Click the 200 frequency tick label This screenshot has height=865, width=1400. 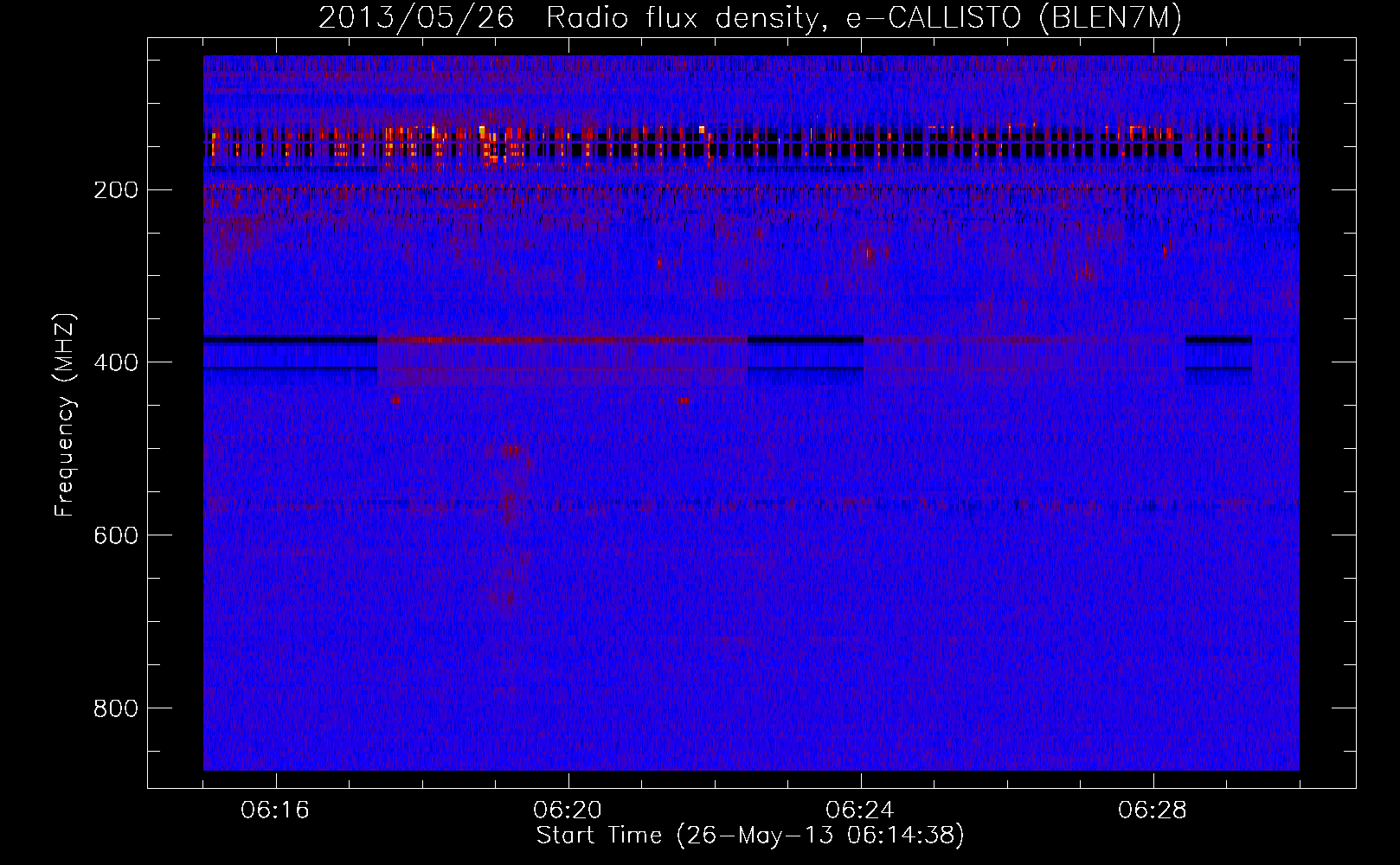pyautogui.click(x=115, y=190)
